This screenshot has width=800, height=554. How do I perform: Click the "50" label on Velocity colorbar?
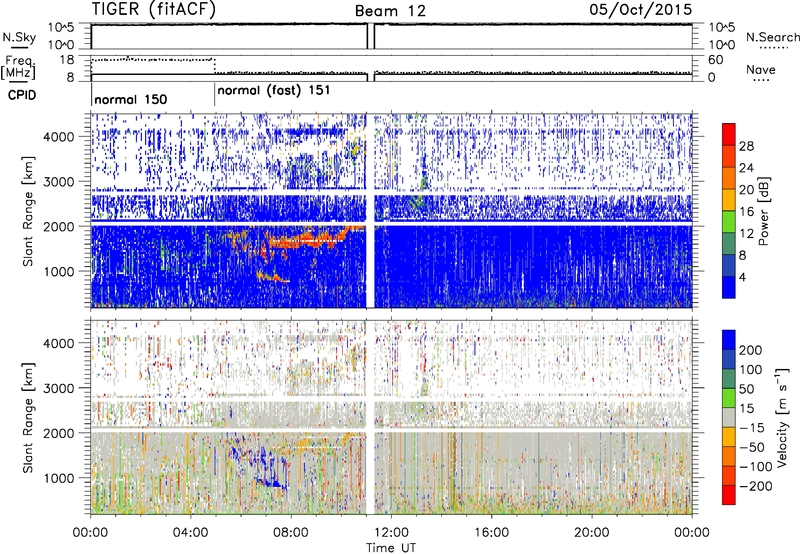tap(747, 389)
